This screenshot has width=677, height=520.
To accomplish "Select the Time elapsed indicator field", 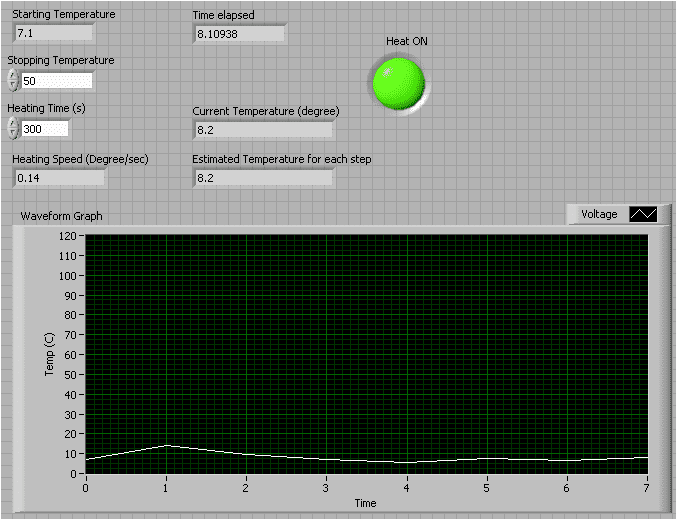I will click(239, 33).
